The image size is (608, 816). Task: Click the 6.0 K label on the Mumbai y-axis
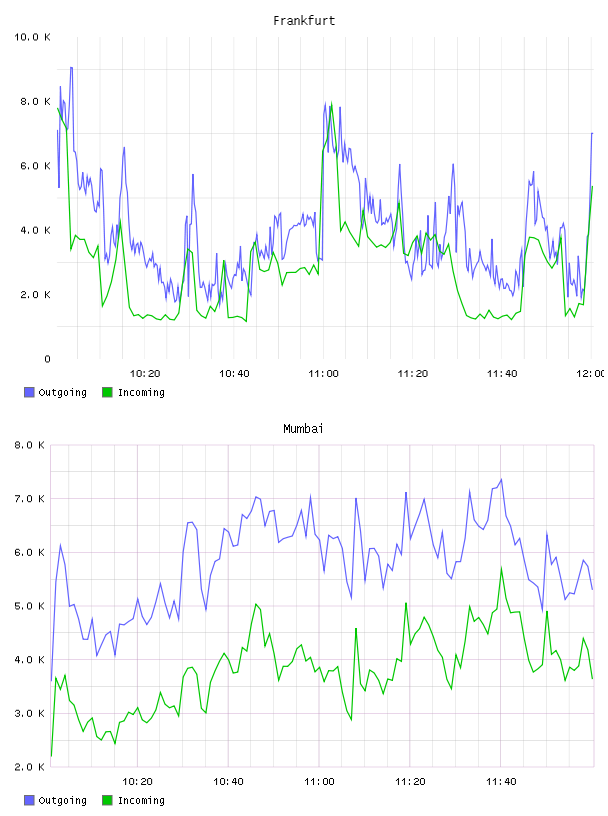coord(29,552)
